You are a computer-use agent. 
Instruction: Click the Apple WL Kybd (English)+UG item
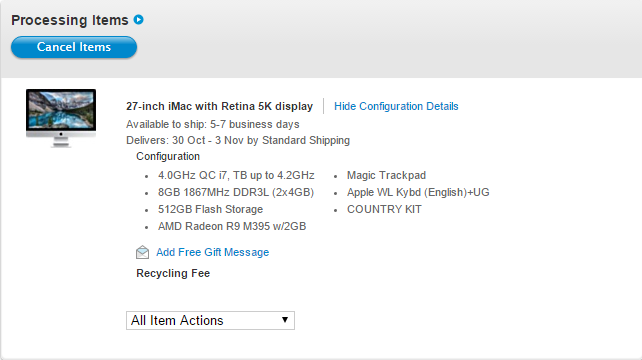(x=418, y=192)
